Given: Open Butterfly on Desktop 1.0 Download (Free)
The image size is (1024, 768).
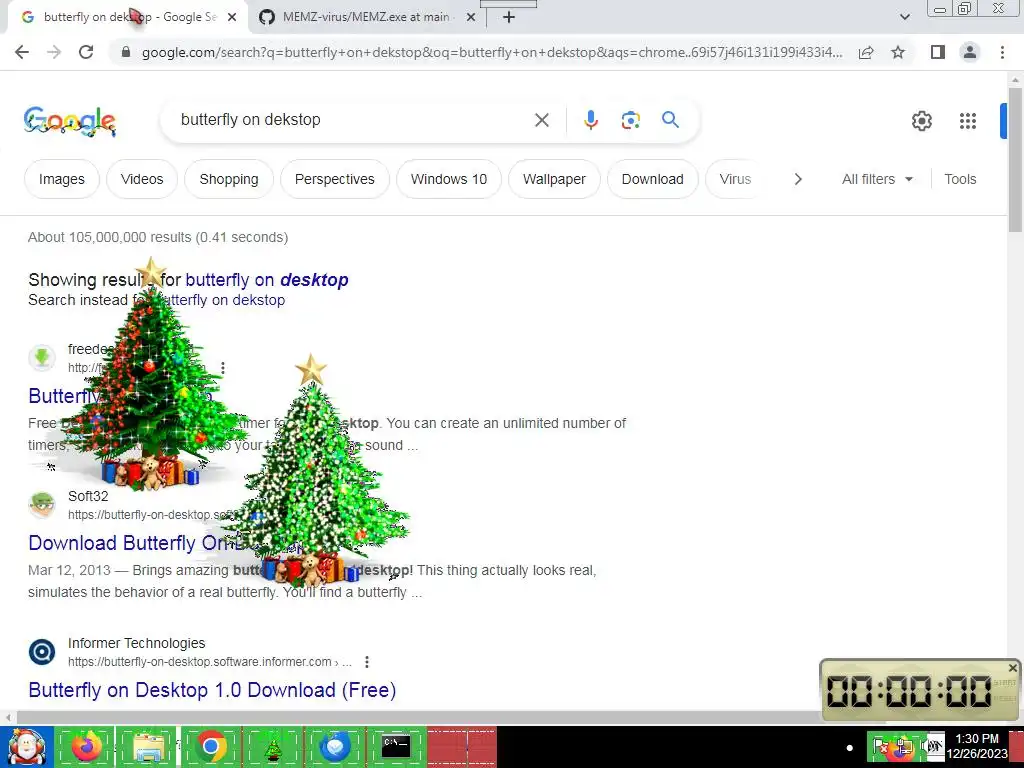Looking at the screenshot, I should (212, 690).
